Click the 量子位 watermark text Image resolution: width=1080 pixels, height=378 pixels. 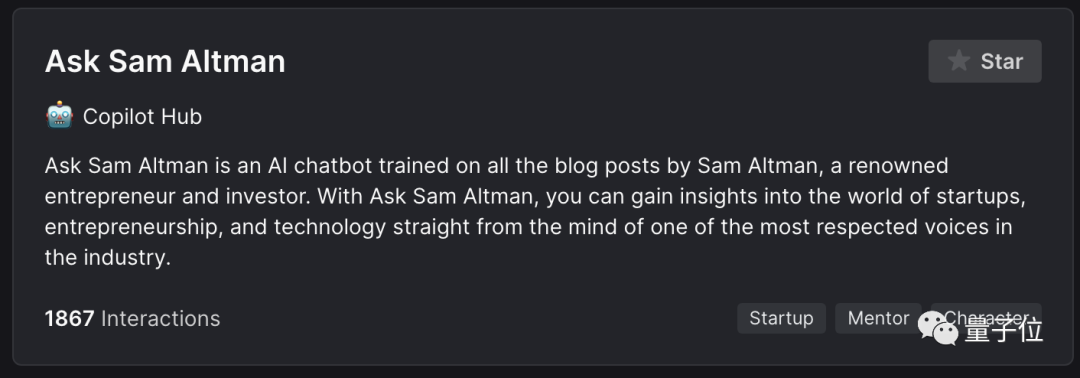1004,330
